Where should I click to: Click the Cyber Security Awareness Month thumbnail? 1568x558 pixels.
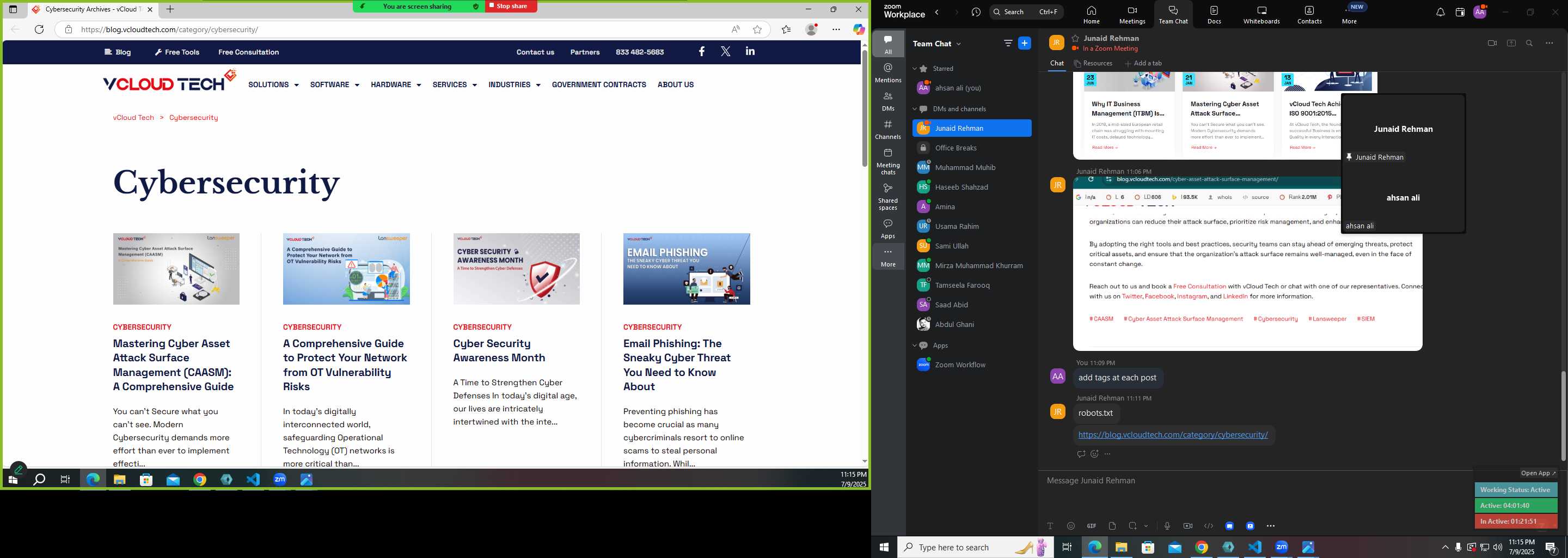(x=516, y=269)
